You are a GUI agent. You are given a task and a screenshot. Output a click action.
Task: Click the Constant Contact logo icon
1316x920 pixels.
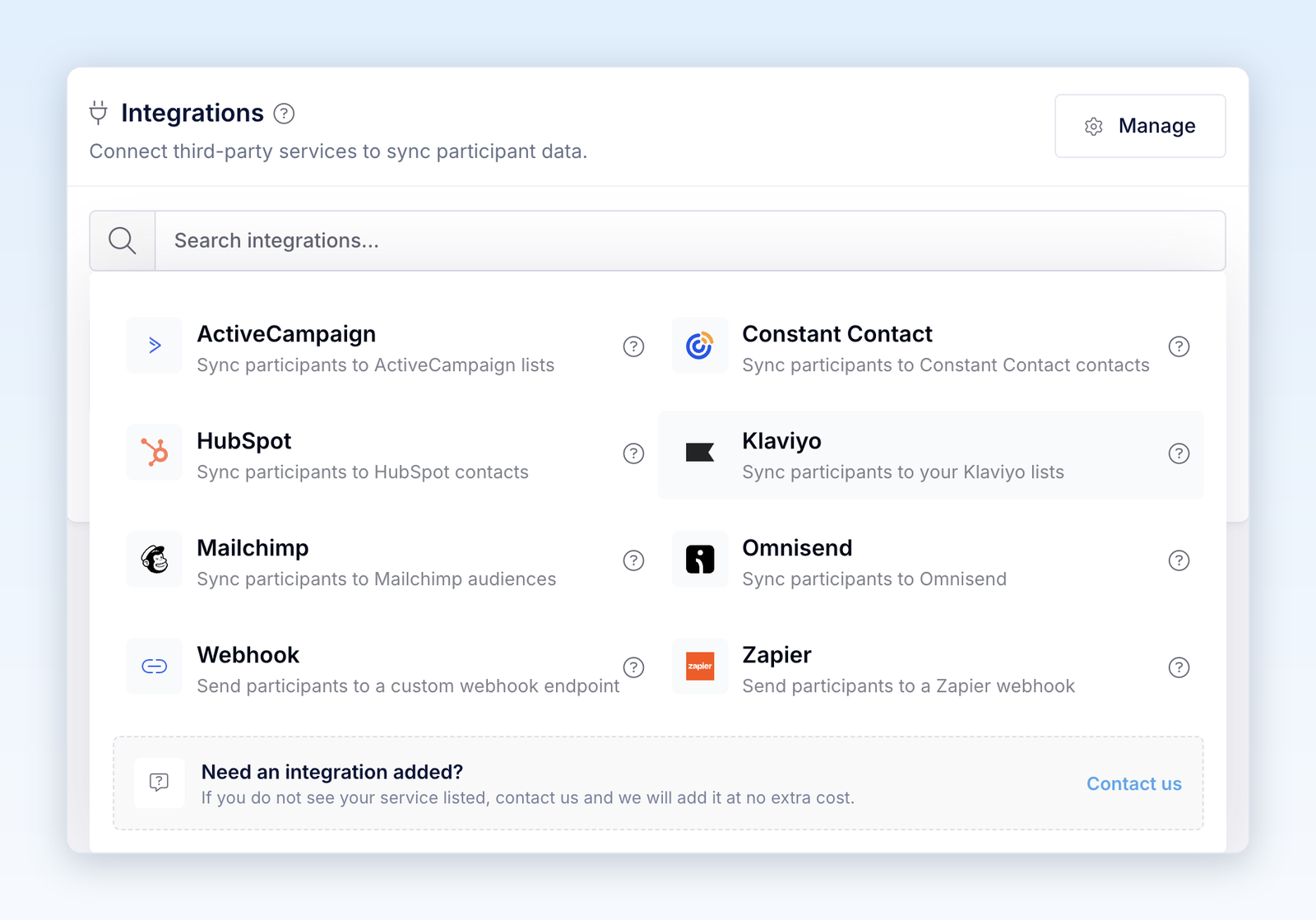point(700,346)
